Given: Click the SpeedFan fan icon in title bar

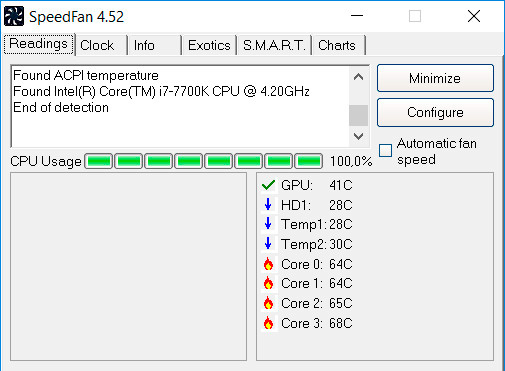Looking at the screenshot, I should 14,16.
